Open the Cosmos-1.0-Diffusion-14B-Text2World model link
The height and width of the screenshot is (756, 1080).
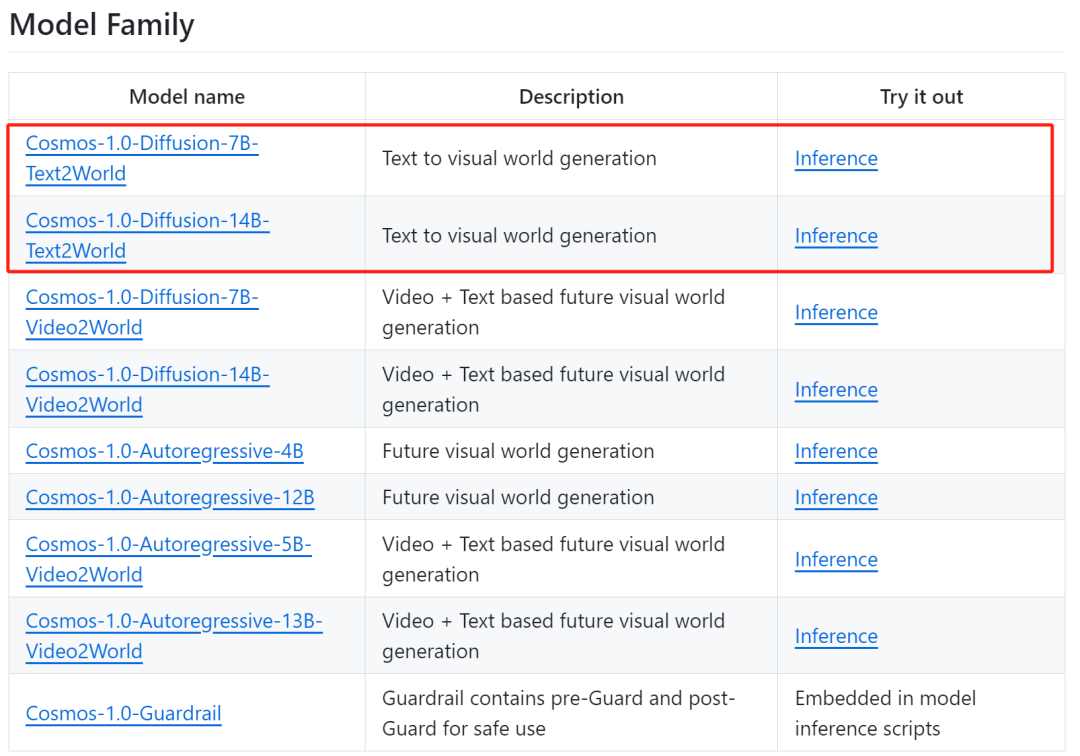point(147,221)
